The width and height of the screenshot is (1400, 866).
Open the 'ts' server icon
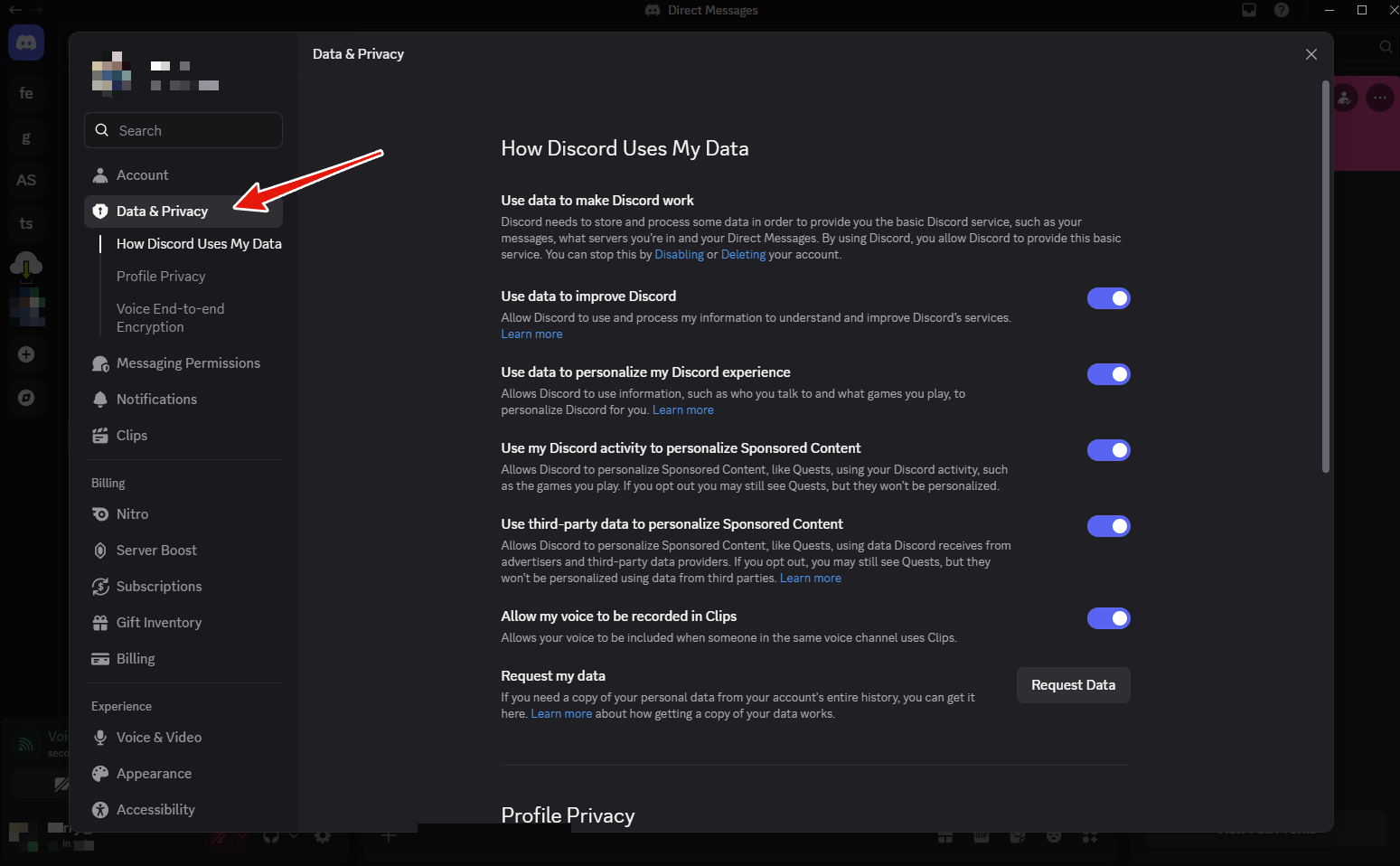click(26, 223)
